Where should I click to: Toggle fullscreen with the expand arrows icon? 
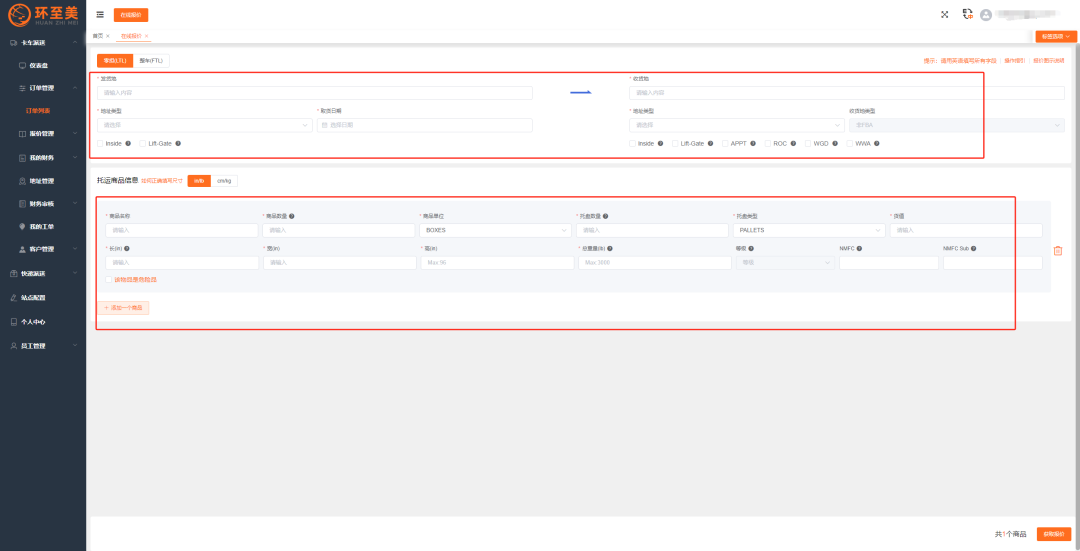click(x=945, y=14)
